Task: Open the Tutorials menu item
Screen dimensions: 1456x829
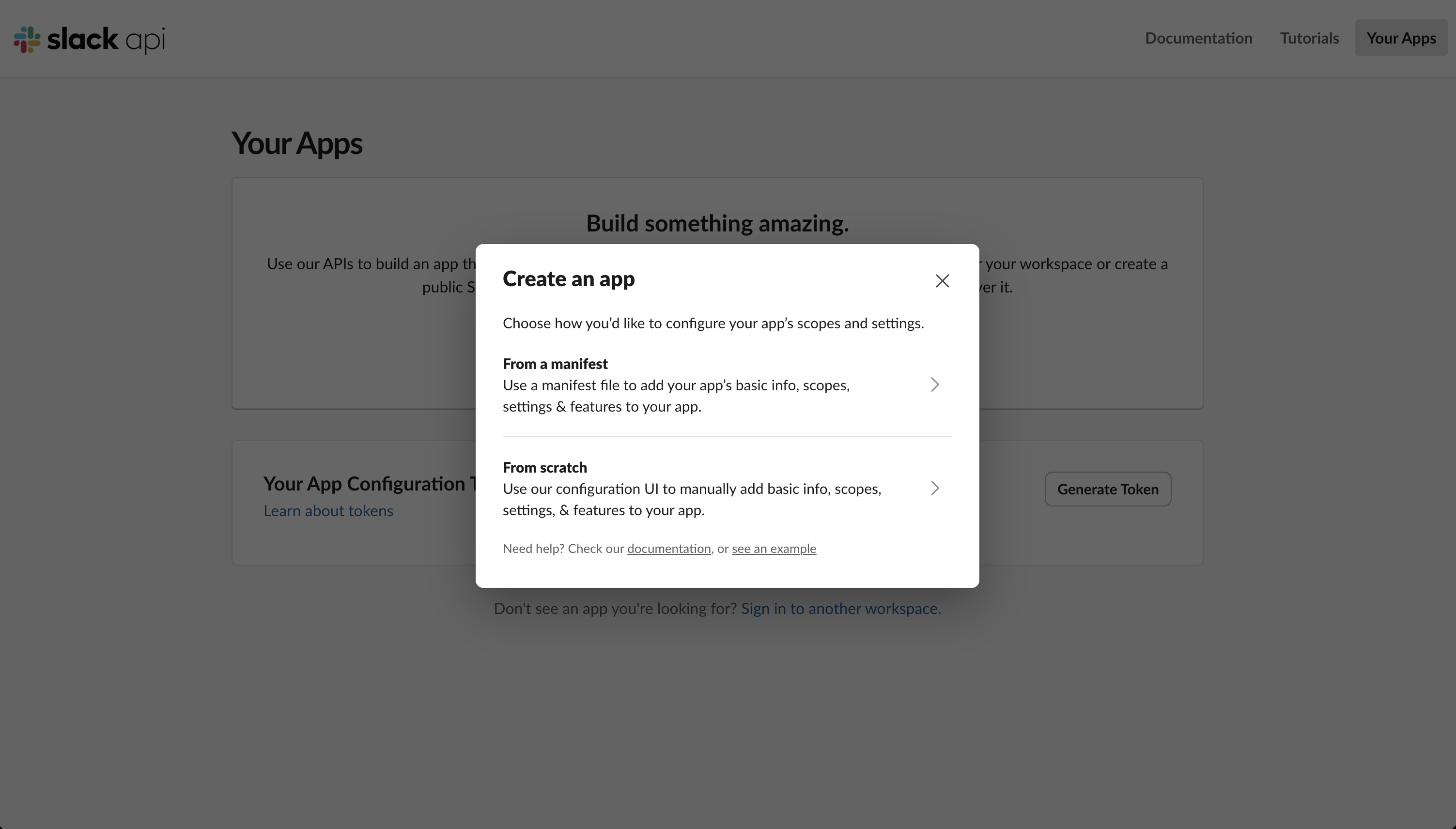Action: pyautogui.click(x=1309, y=38)
